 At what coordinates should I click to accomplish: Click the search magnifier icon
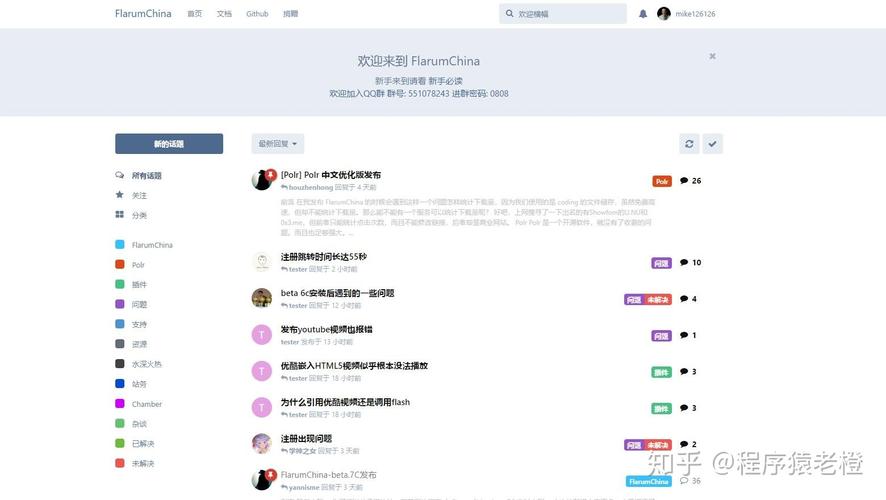click(x=510, y=14)
